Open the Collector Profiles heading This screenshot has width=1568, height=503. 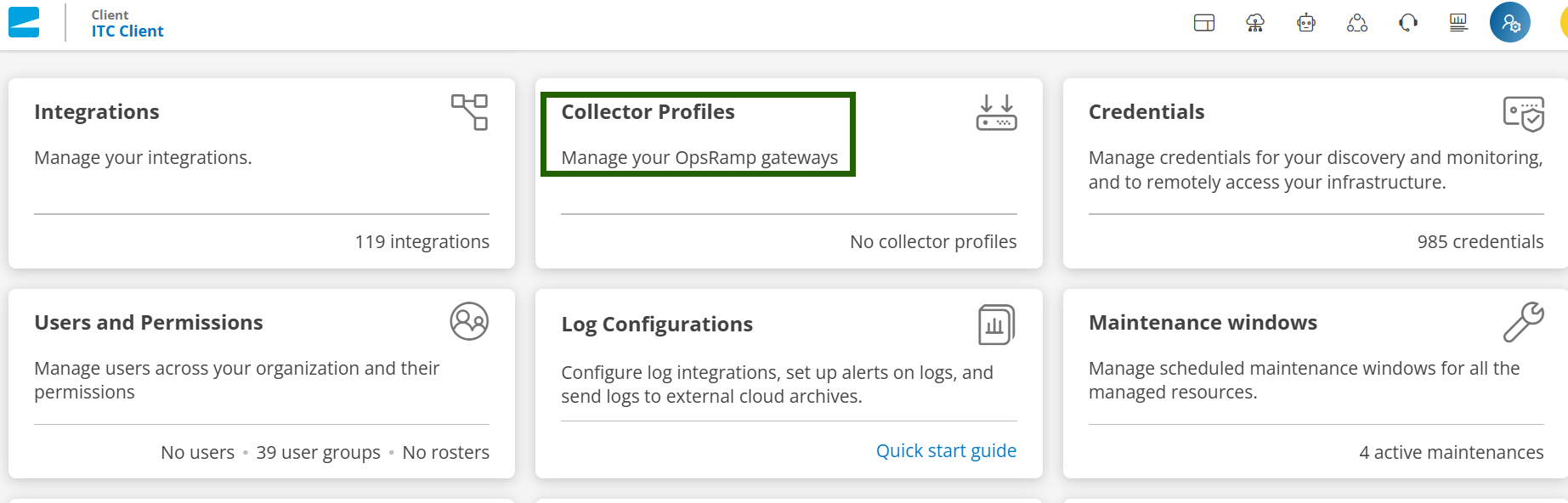[x=648, y=112]
